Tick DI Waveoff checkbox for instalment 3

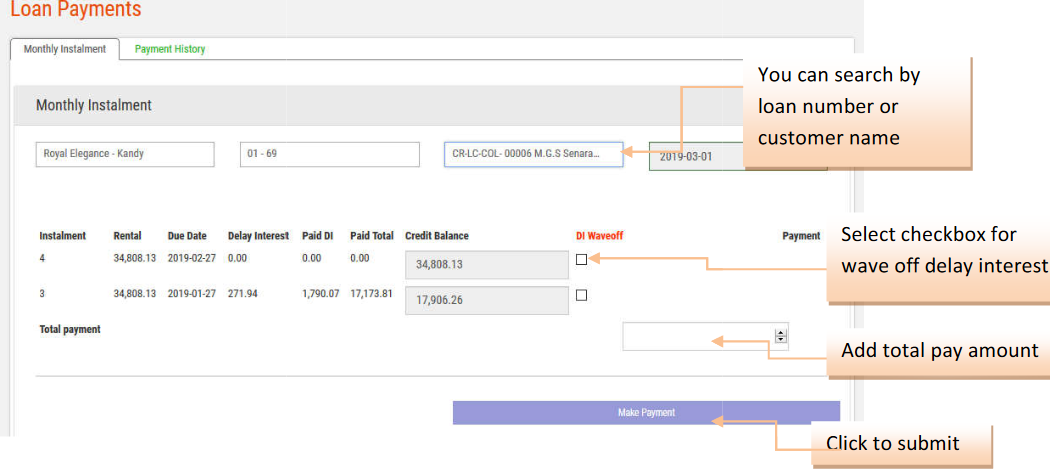coord(581,295)
